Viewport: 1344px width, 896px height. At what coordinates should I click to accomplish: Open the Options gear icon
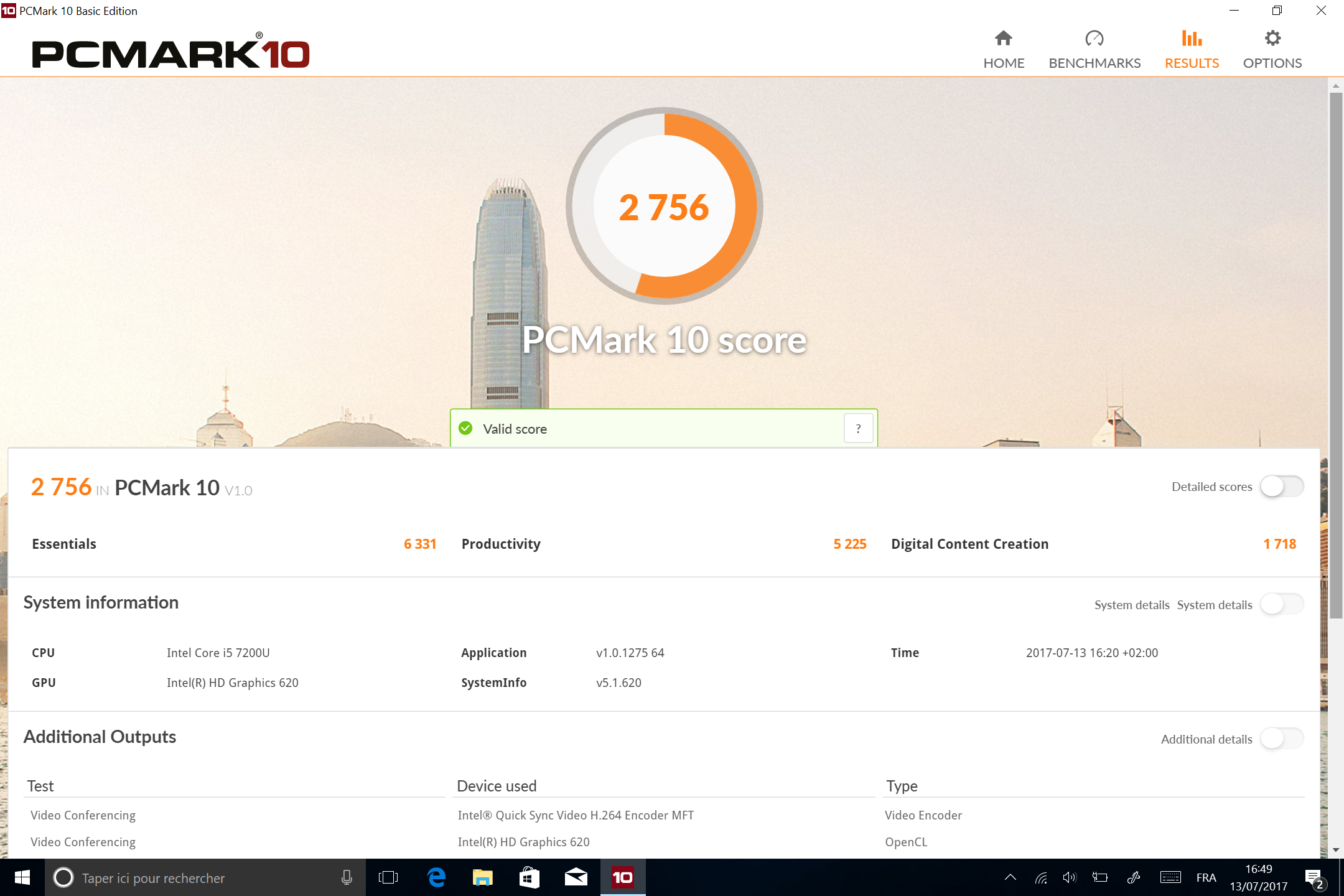pyautogui.click(x=1272, y=39)
